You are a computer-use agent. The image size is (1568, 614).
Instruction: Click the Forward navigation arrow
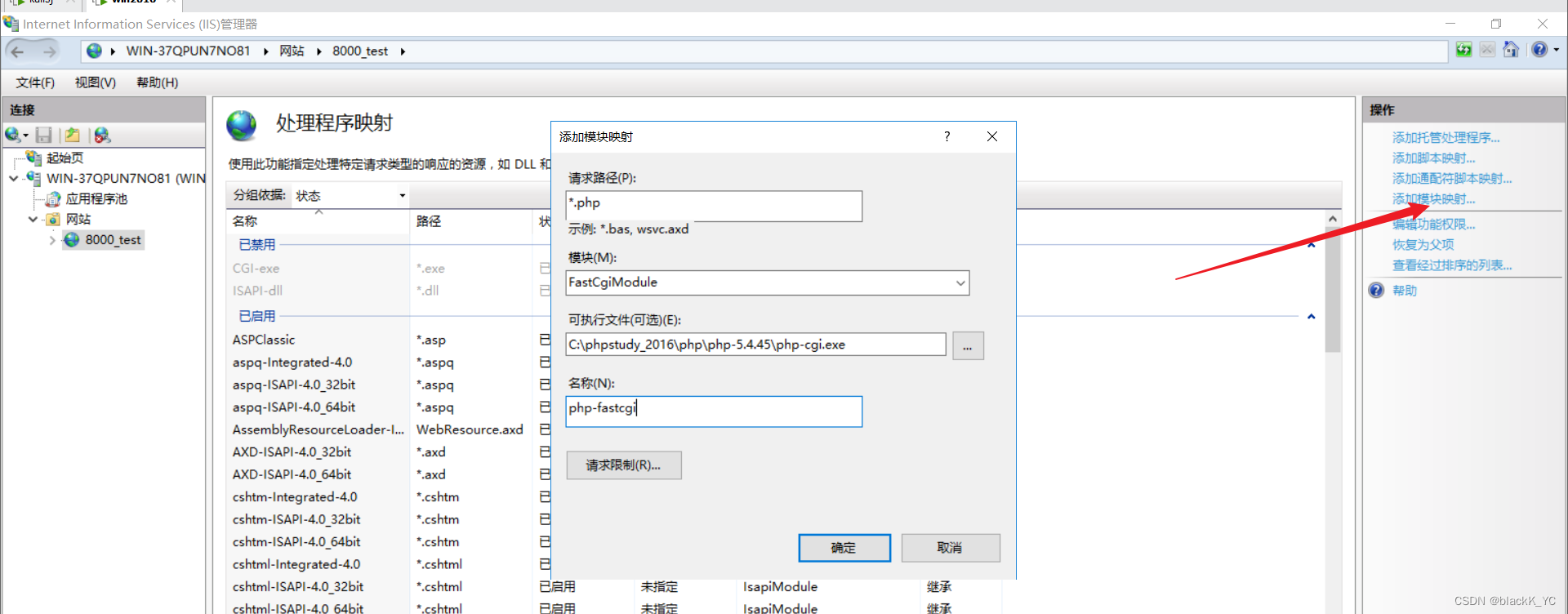[49, 51]
